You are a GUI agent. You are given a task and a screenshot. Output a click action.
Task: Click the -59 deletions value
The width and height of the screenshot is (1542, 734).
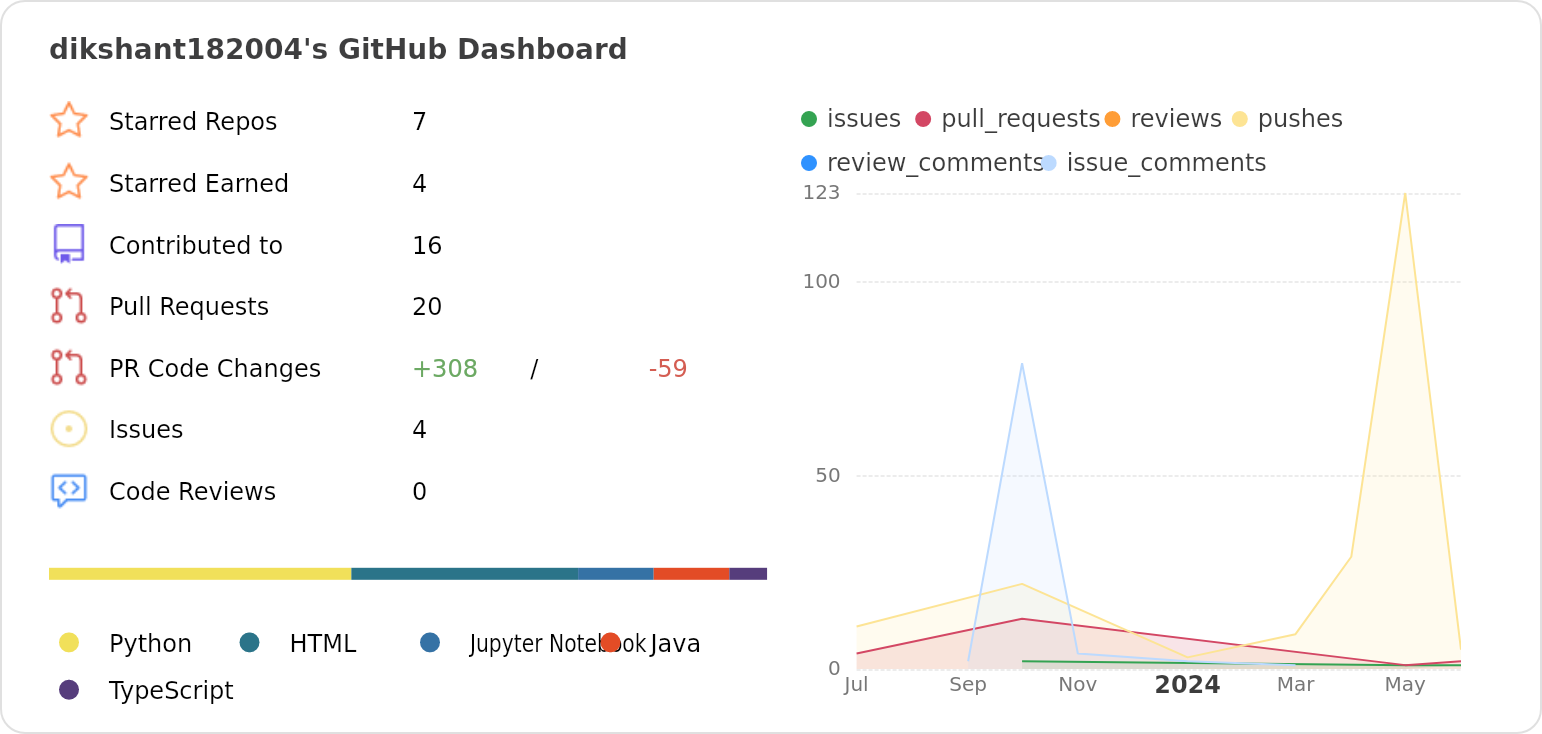668,369
